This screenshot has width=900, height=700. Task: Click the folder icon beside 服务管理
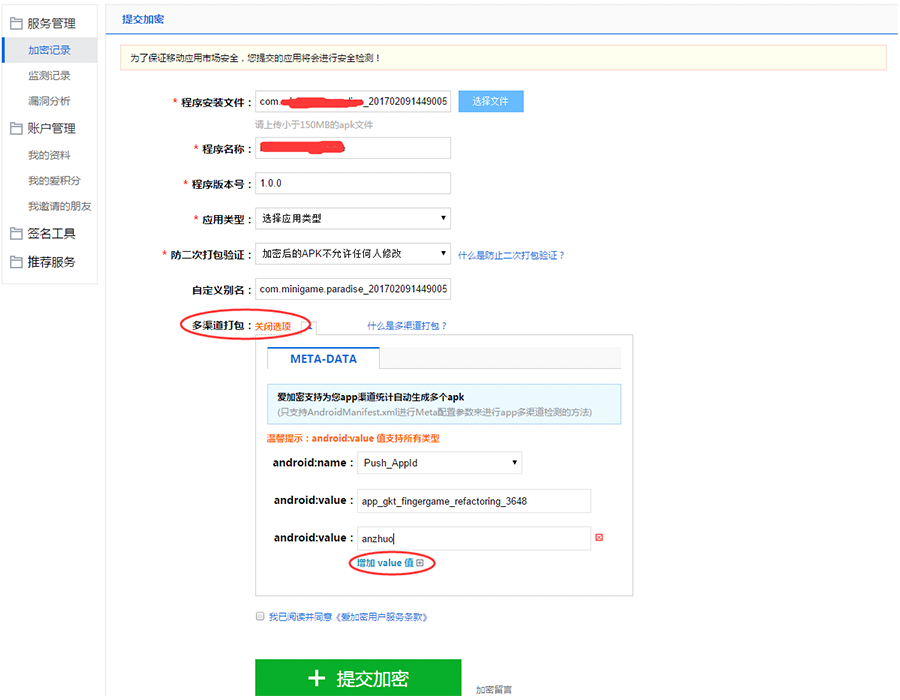pos(16,23)
